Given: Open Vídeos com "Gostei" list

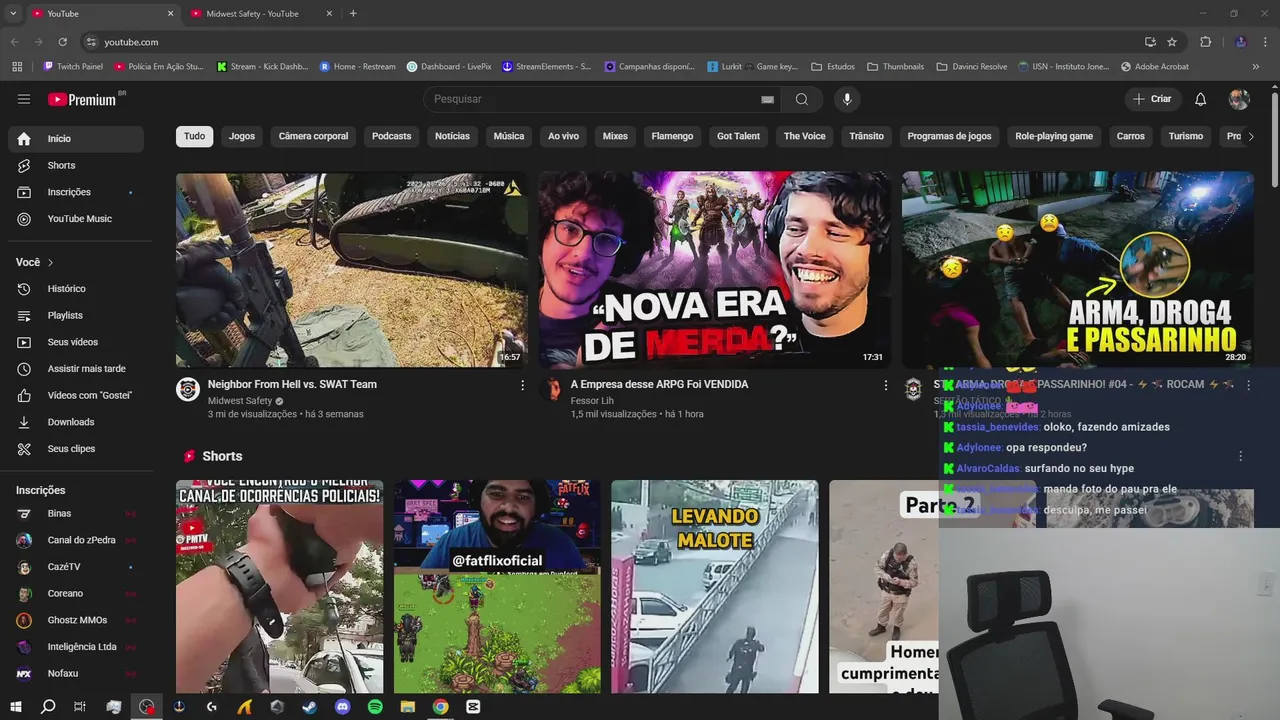Looking at the screenshot, I should tap(76, 395).
